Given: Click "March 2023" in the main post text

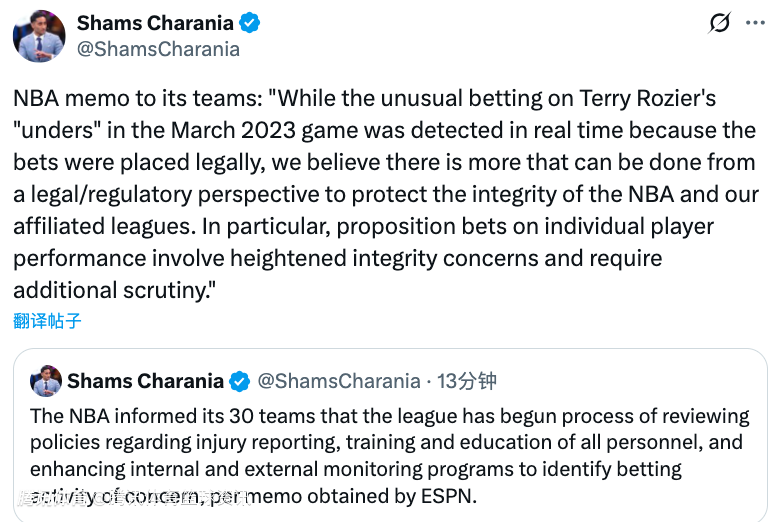Looking at the screenshot, I should point(223,131).
